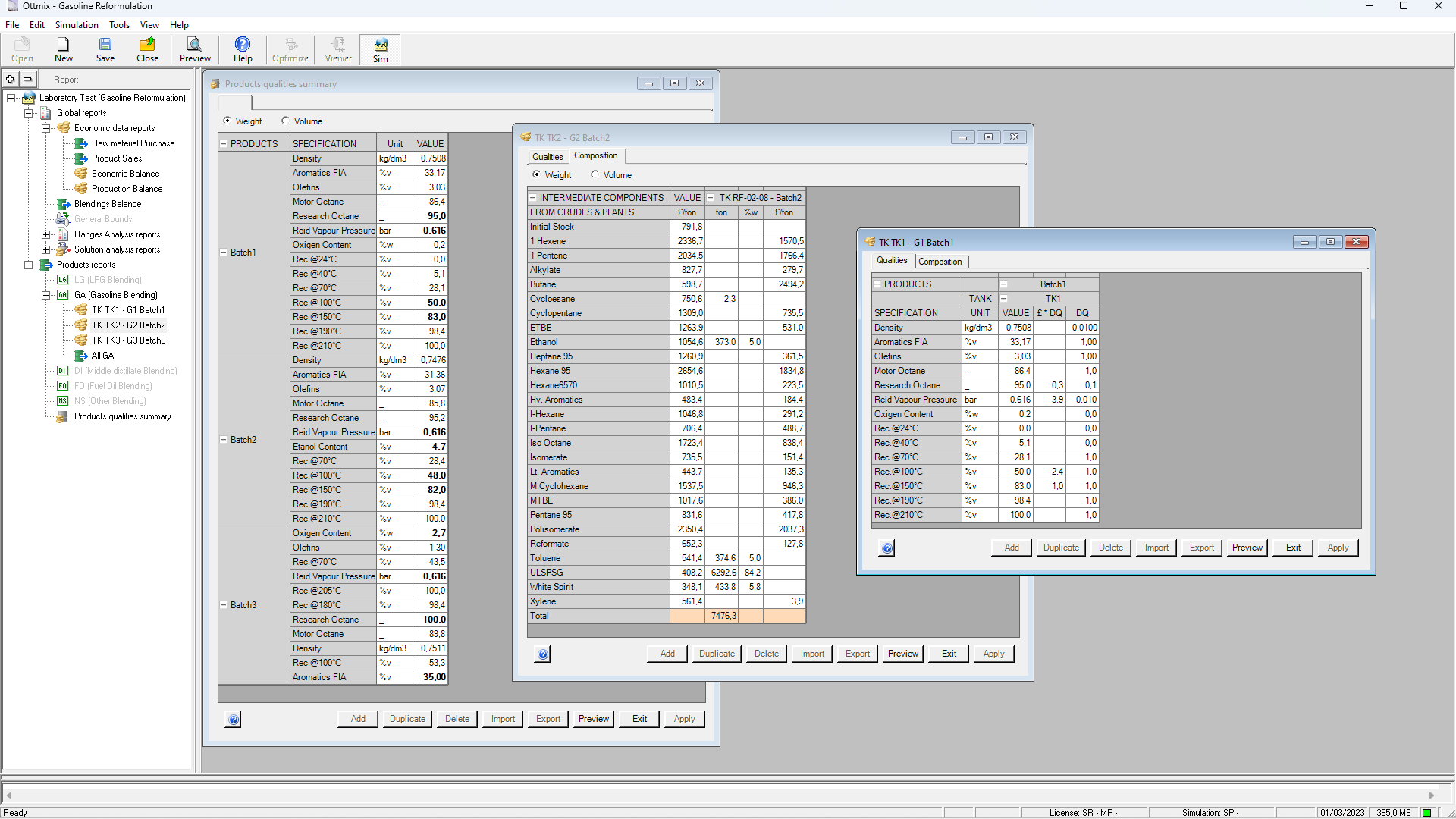Select Raw material Purchase report
This screenshot has height=819, width=1456.
click(133, 143)
